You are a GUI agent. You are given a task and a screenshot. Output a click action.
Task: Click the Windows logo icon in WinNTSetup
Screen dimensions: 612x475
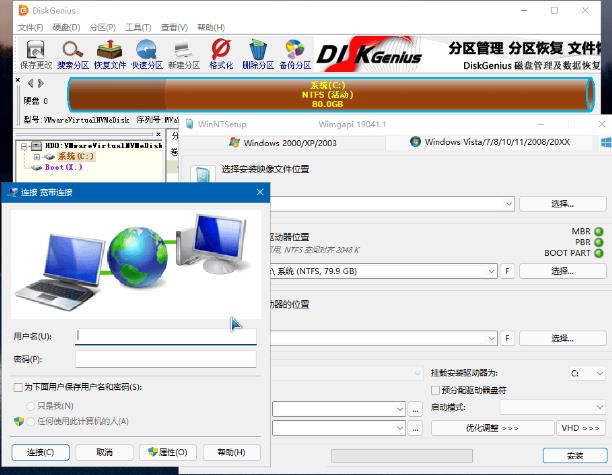point(606,142)
